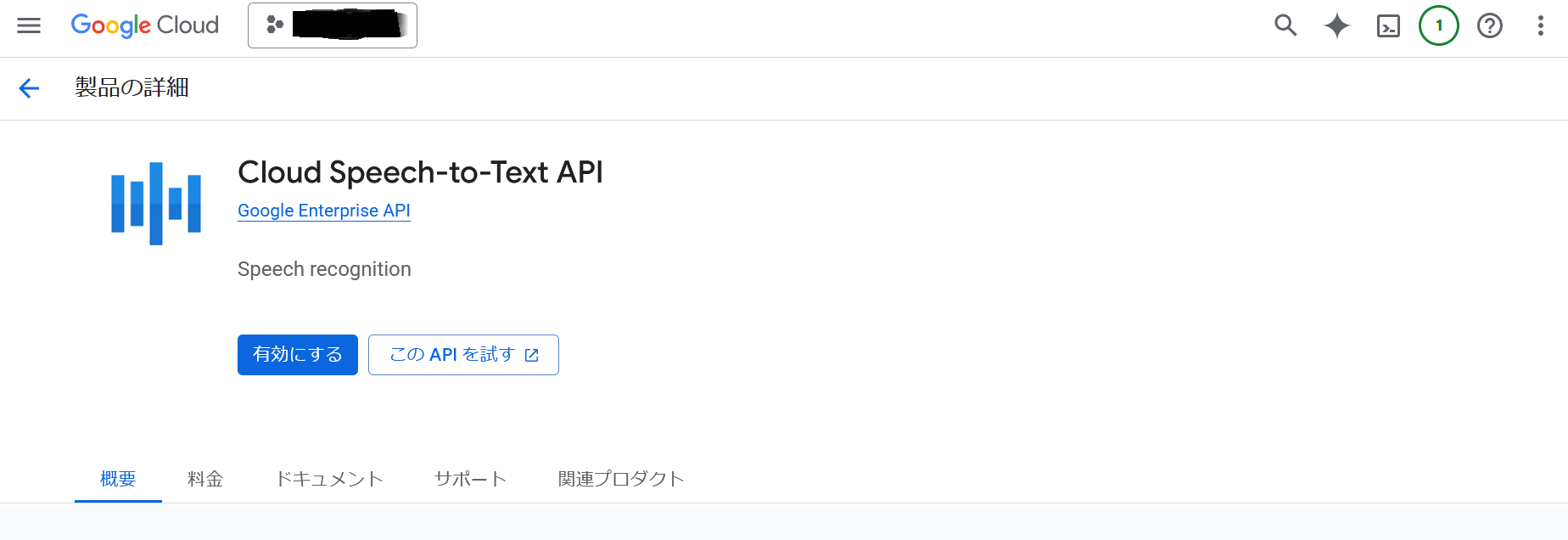Follow the Google Enterprise API link
The image size is (1568, 540).
(x=323, y=211)
